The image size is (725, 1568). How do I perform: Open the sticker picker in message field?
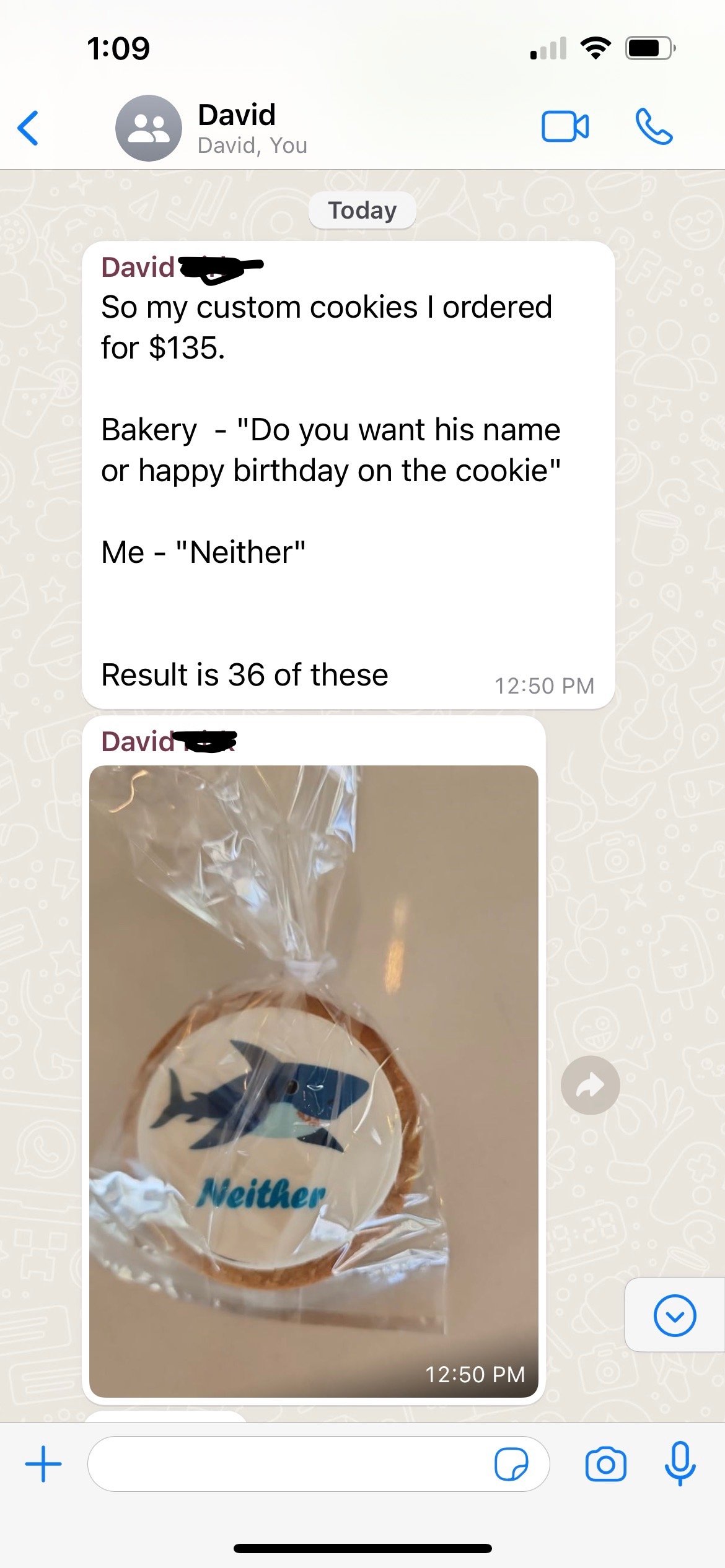click(x=511, y=1464)
